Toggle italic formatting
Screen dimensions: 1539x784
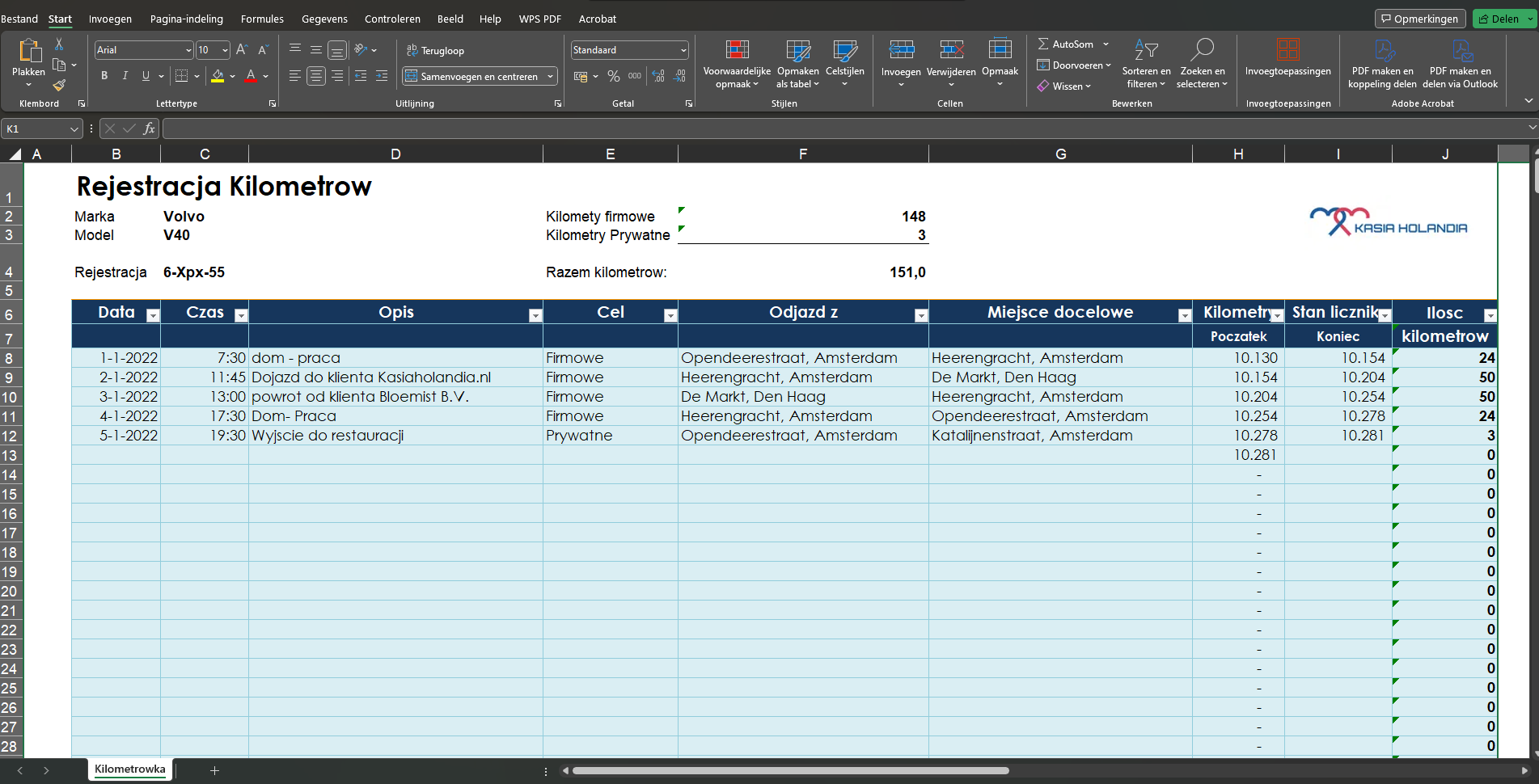(125, 76)
